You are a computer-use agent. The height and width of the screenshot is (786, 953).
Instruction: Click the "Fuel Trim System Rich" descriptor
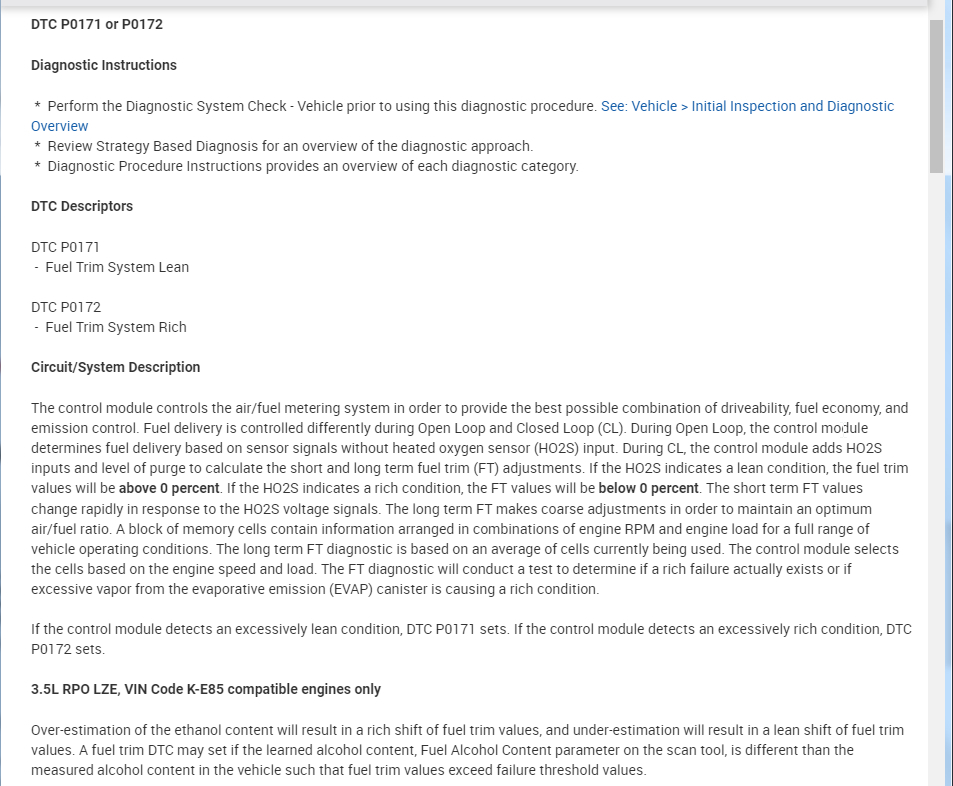coord(116,327)
